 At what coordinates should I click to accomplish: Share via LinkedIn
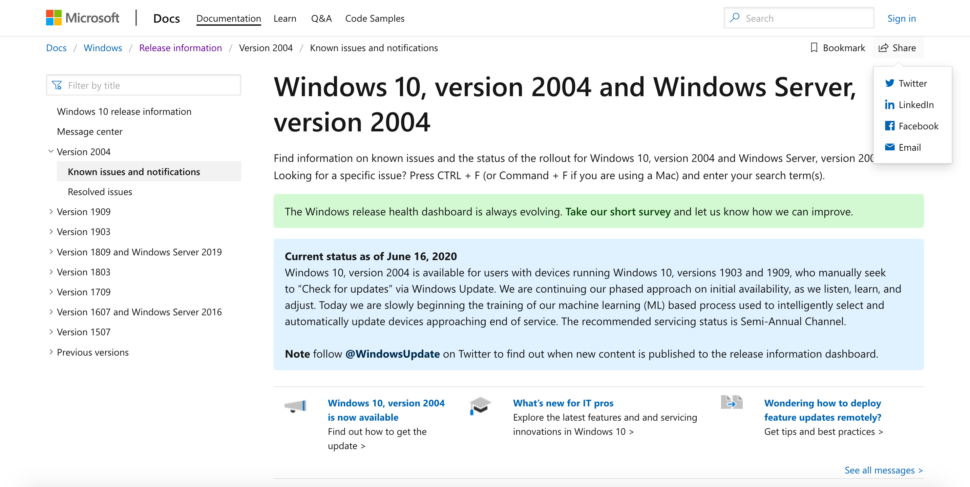tap(909, 105)
